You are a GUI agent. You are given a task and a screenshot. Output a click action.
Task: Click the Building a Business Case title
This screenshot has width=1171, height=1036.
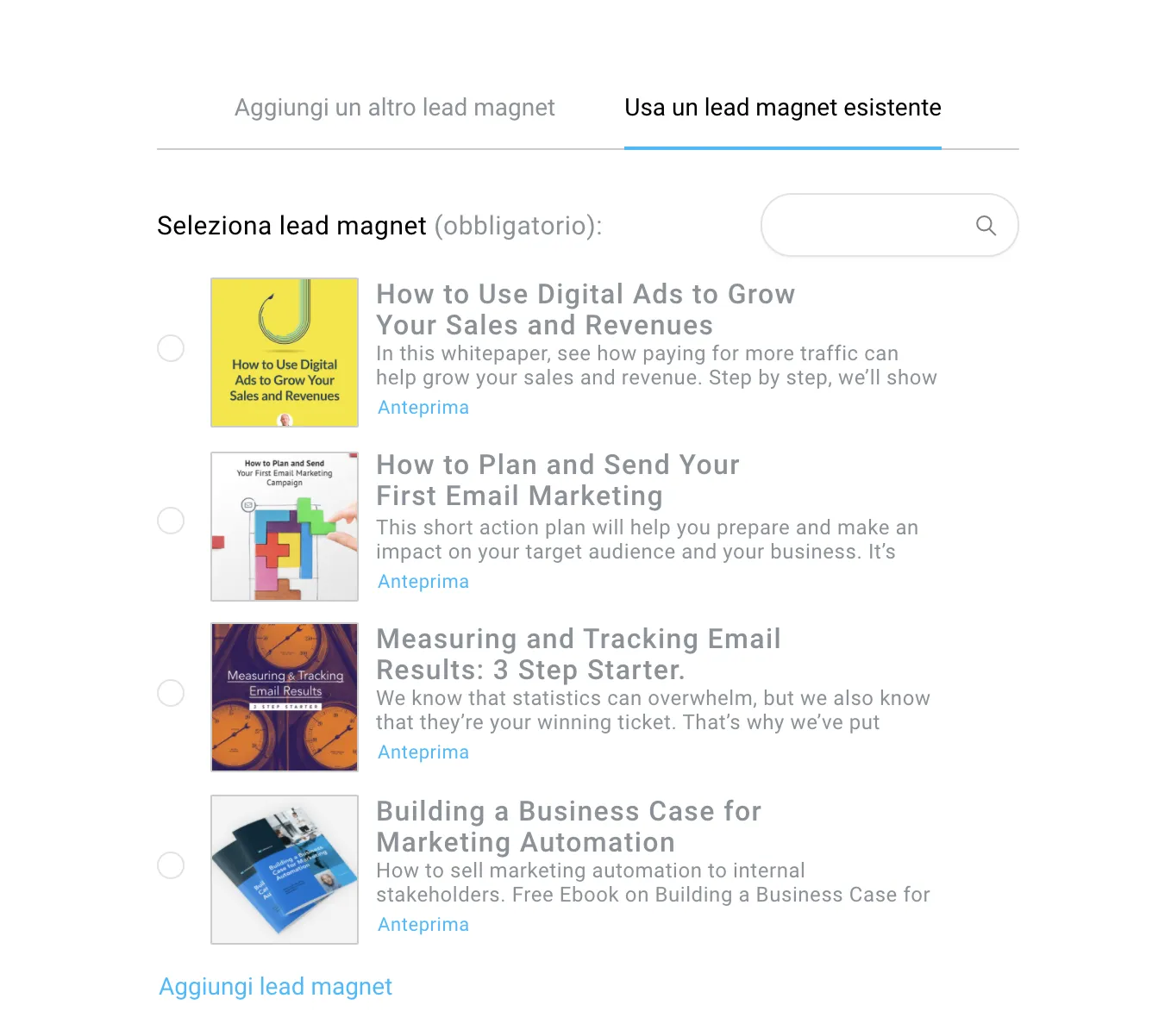point(569,827)
